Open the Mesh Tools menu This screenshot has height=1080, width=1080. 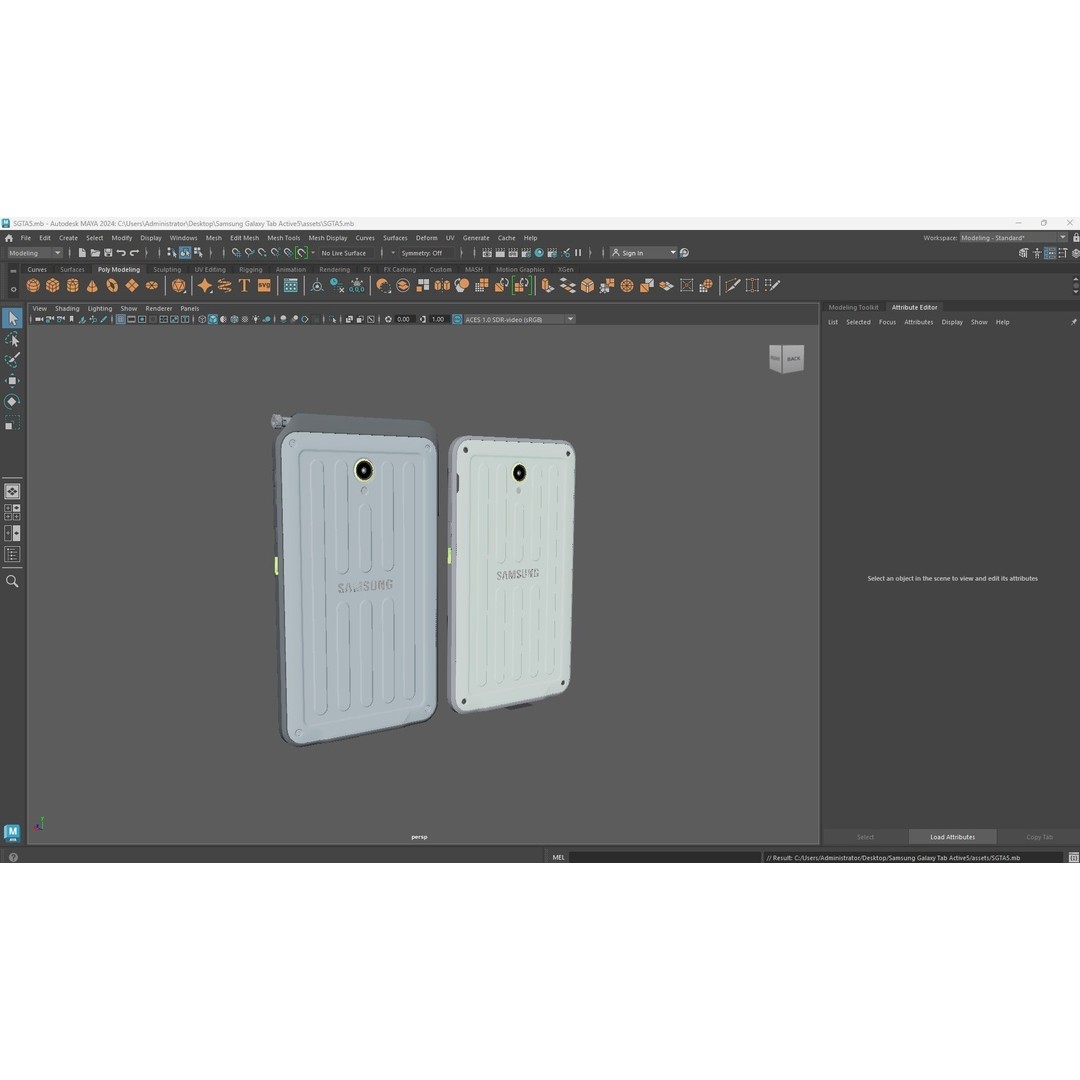pyautogui.click(x=284, y=238)
